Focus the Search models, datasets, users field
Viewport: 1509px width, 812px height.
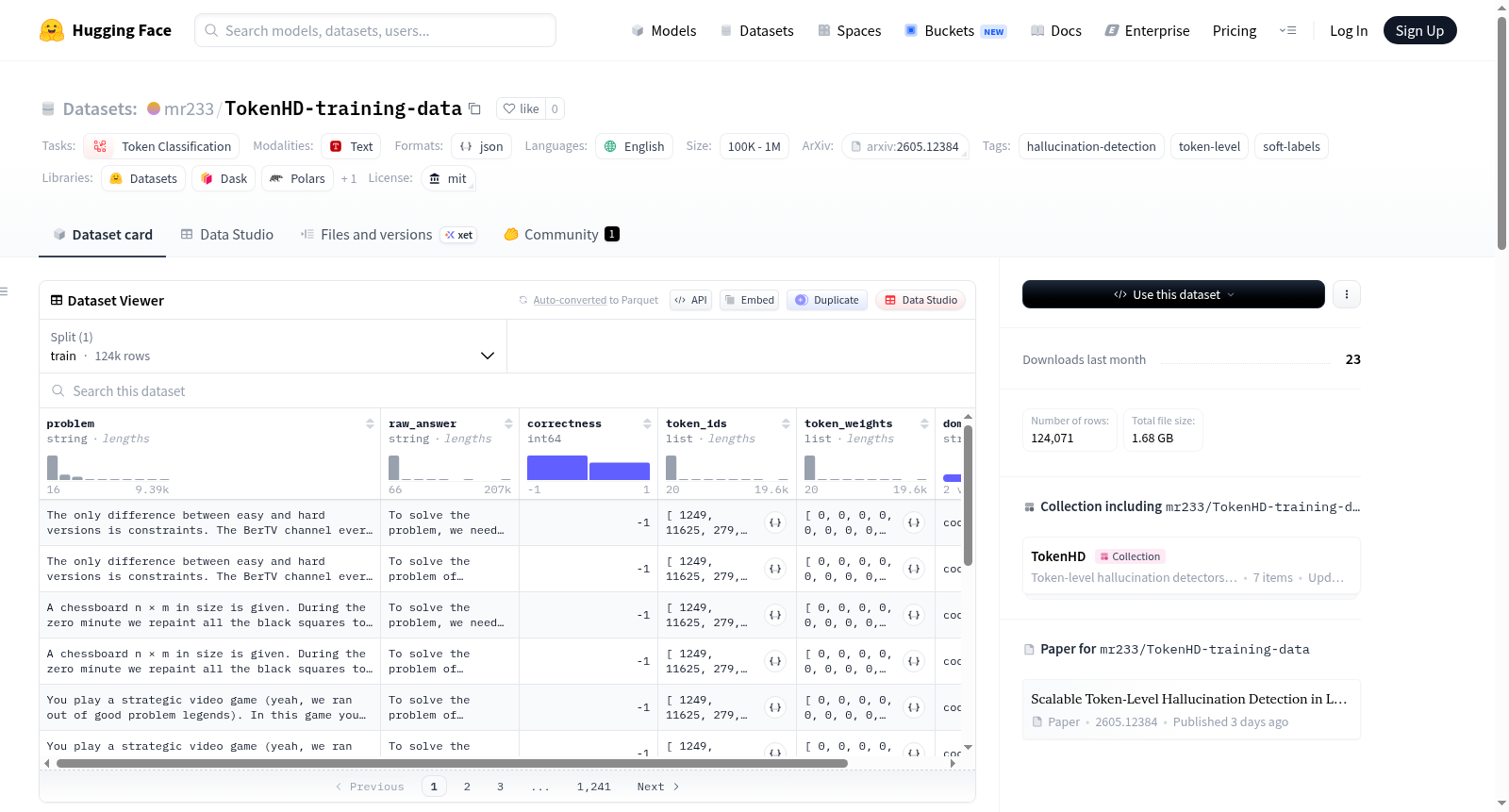(375, 30)
